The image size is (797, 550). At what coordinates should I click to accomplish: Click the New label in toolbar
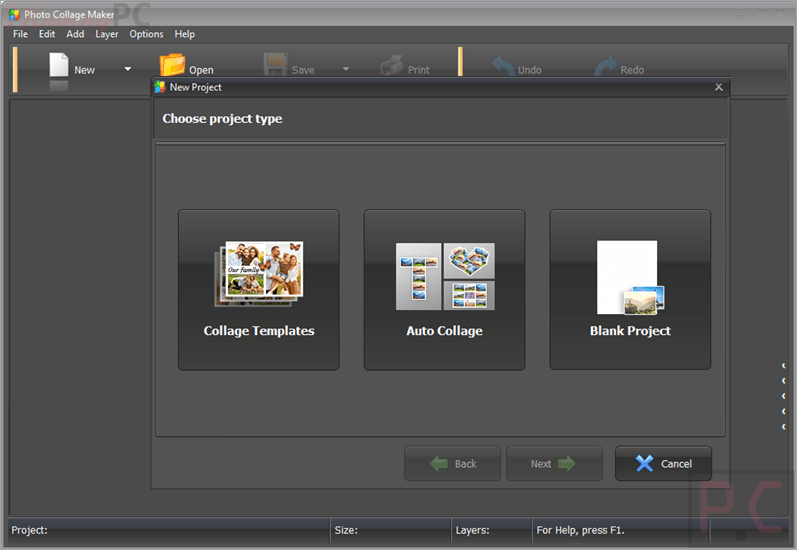tap(84, 70)
